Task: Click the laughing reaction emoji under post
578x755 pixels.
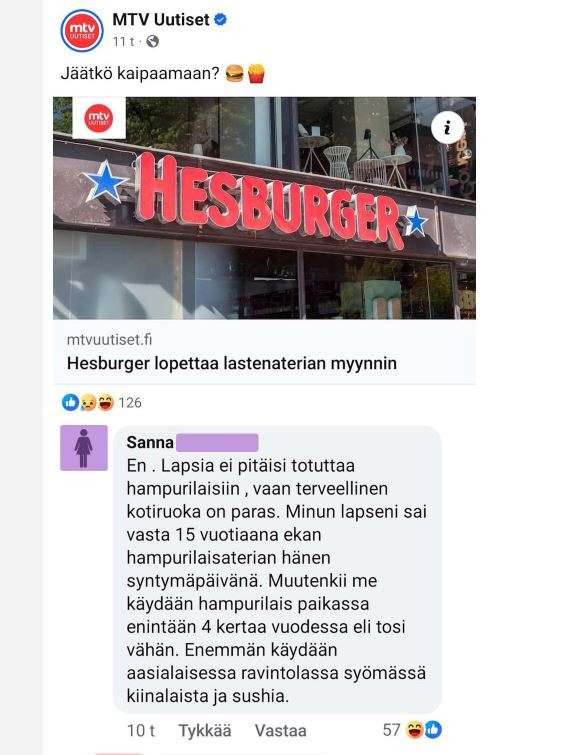Action: coord(105,402)
